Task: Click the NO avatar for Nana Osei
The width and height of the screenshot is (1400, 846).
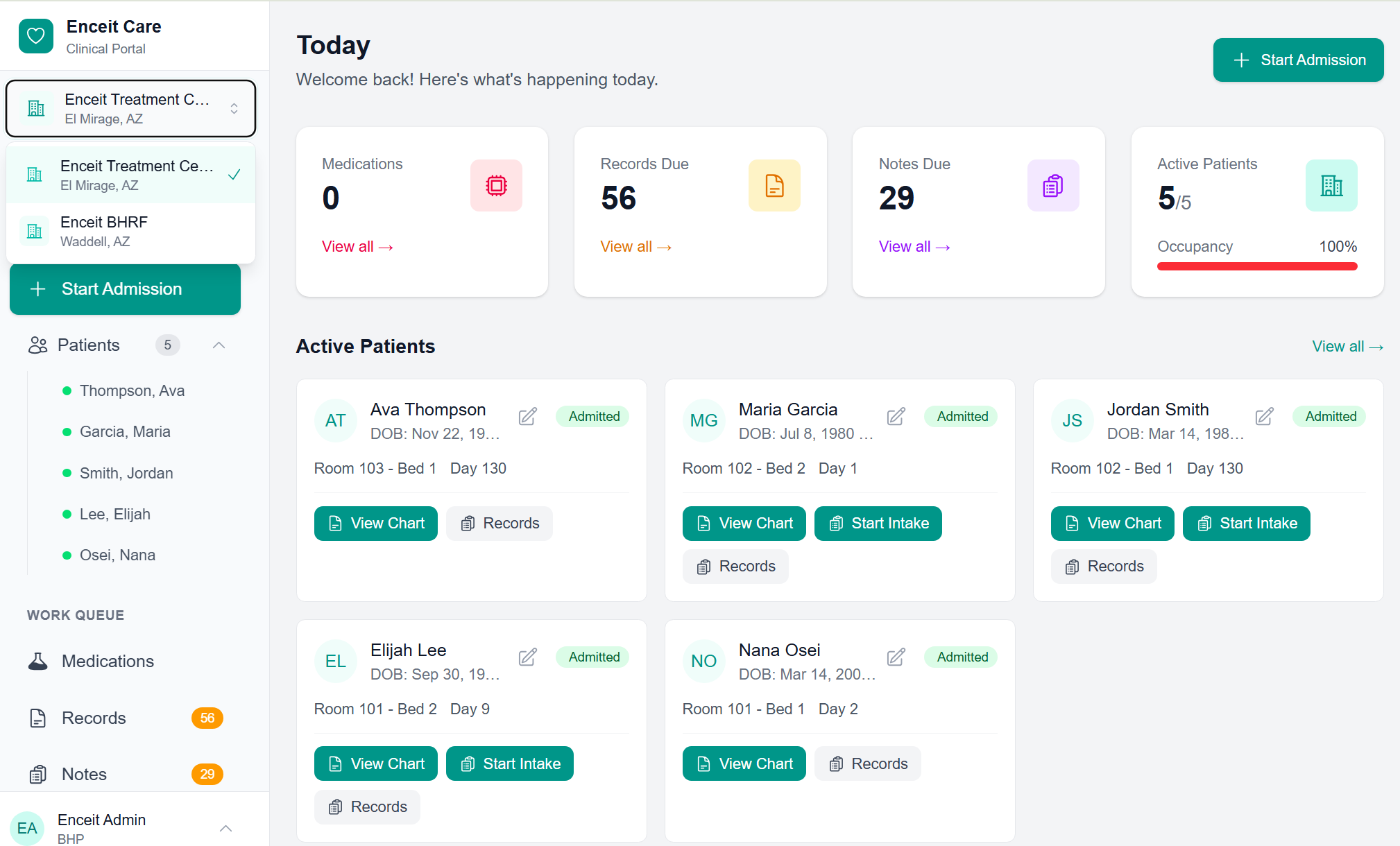Action: click(704, 661)
